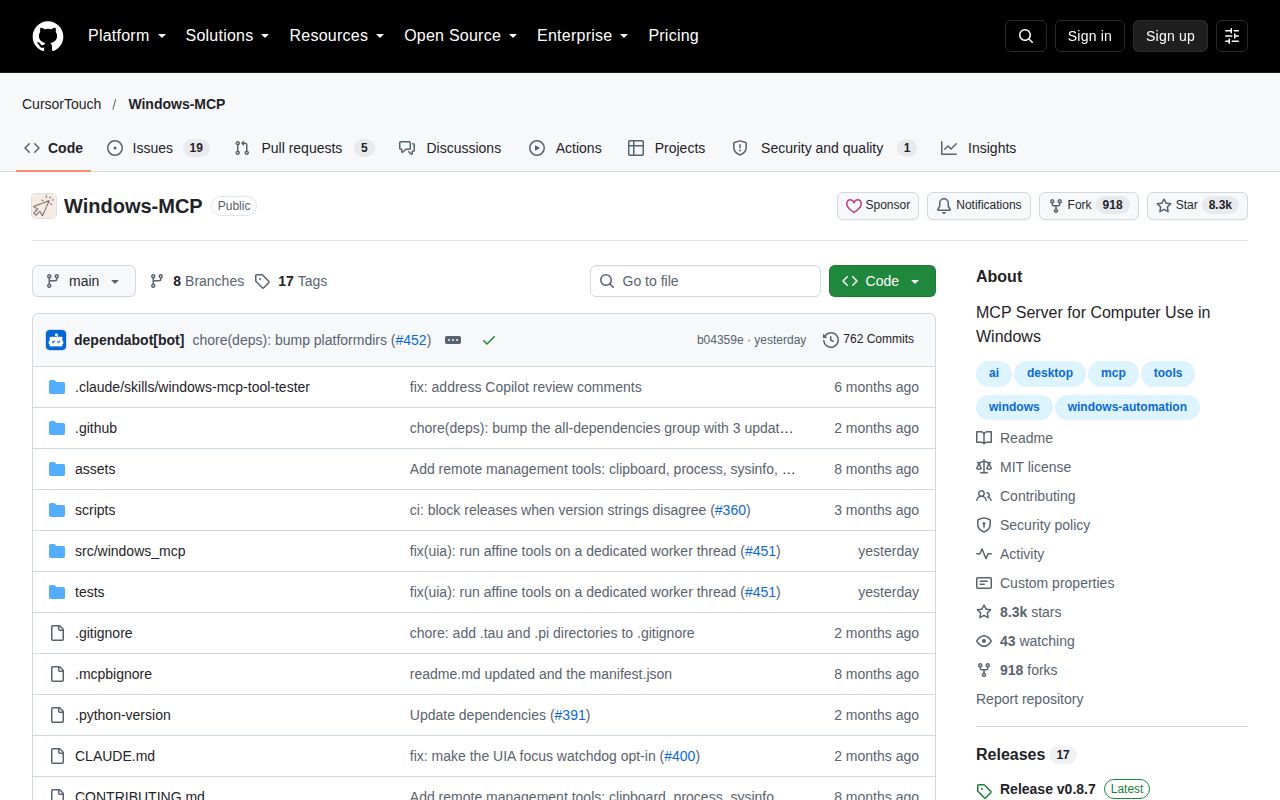Click the MIT license scale icon

(x=984, y=467)
